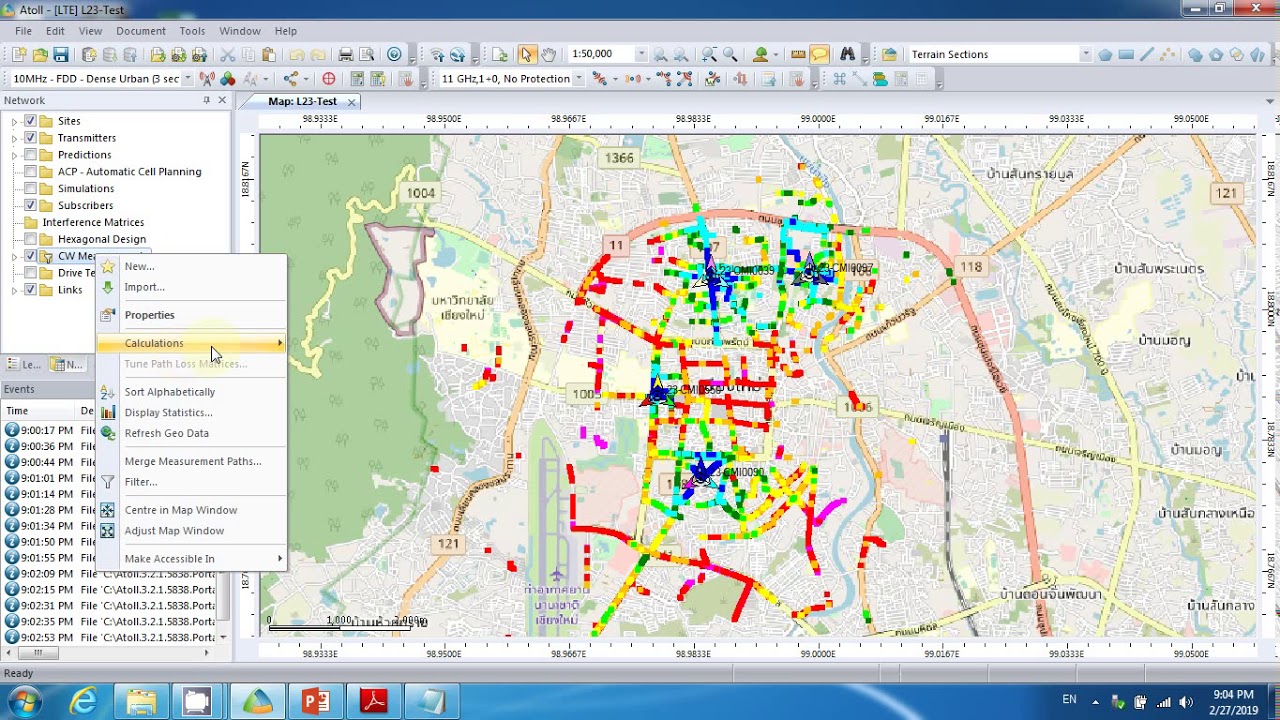Check the Predictions checkbox
This screenshot has height=720, width=1280.
tap(30, 155)
